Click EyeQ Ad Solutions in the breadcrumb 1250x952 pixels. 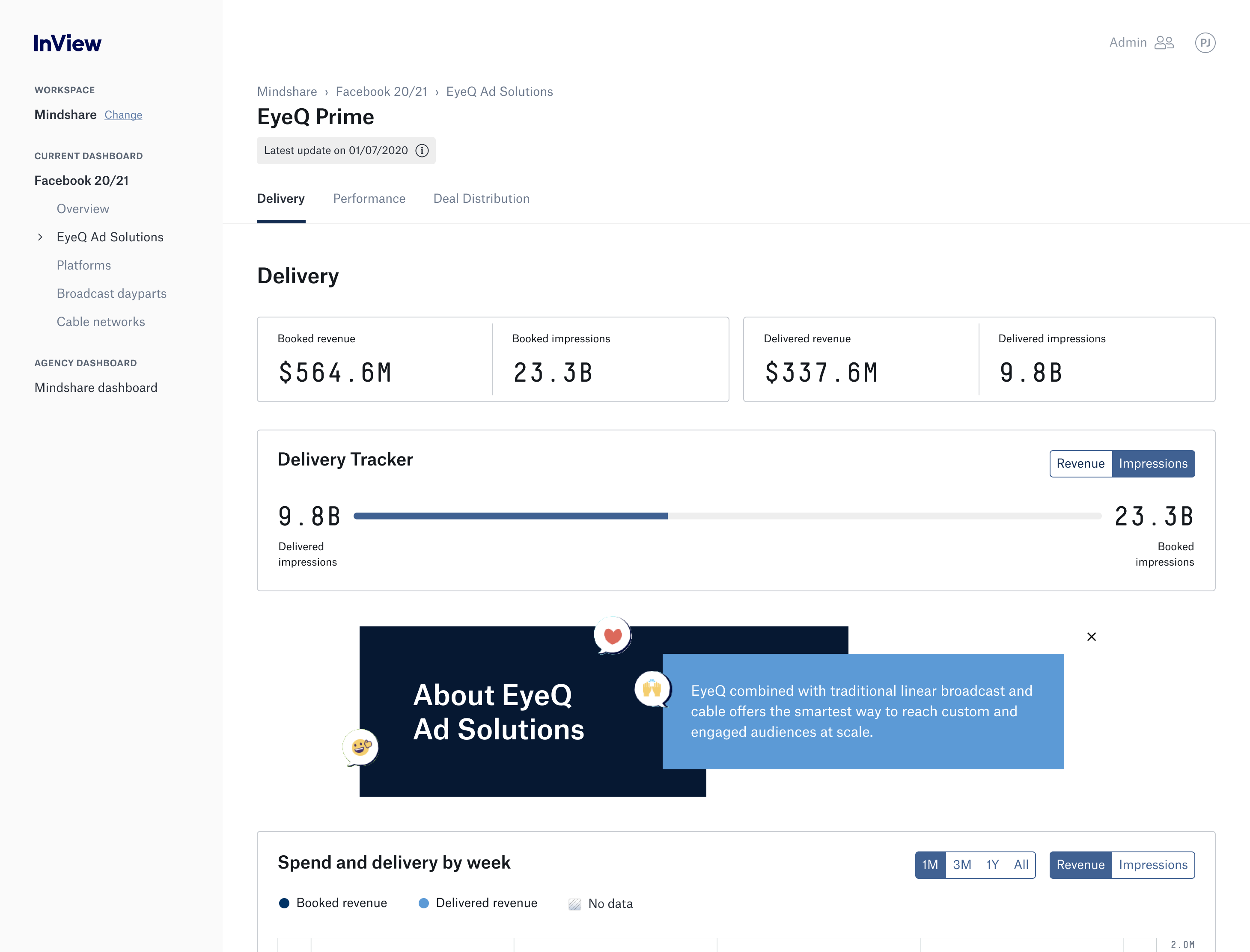point(500,92)
